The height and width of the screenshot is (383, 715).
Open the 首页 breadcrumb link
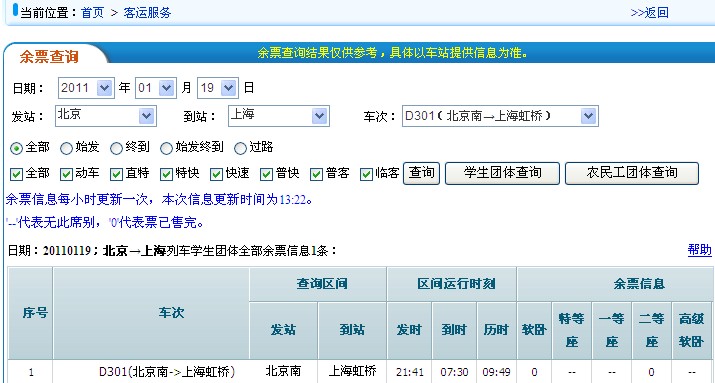93,13
